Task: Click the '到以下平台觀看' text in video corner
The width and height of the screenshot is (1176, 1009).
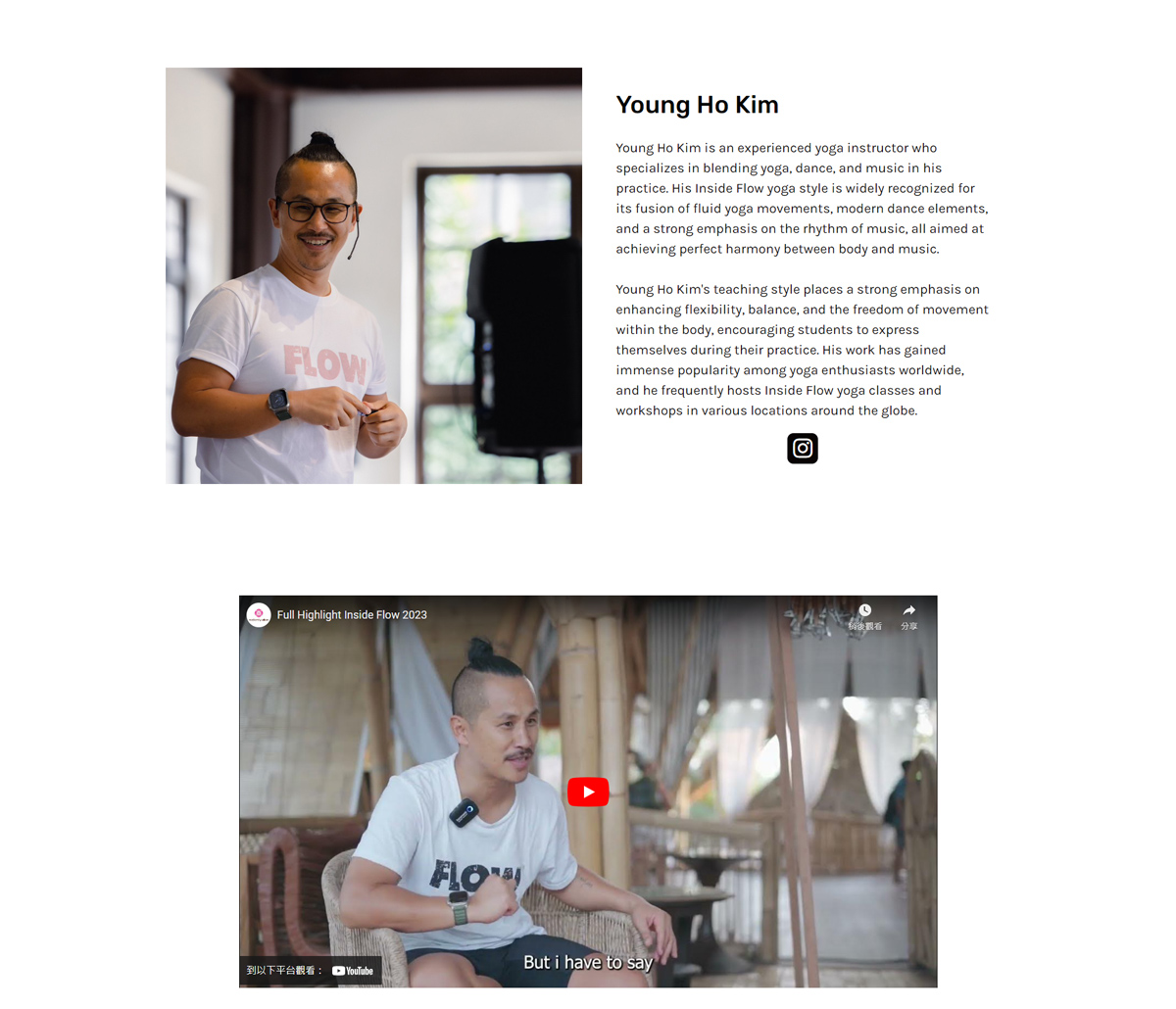Action: (x=284, y=971)
